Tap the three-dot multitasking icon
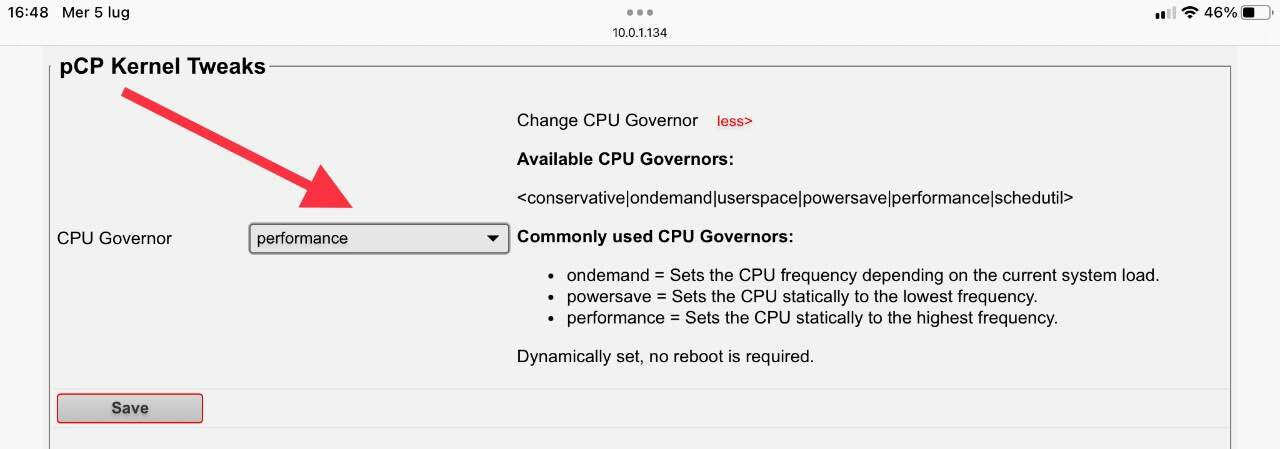Screen dimensions: 1280x449 [639, 12]
